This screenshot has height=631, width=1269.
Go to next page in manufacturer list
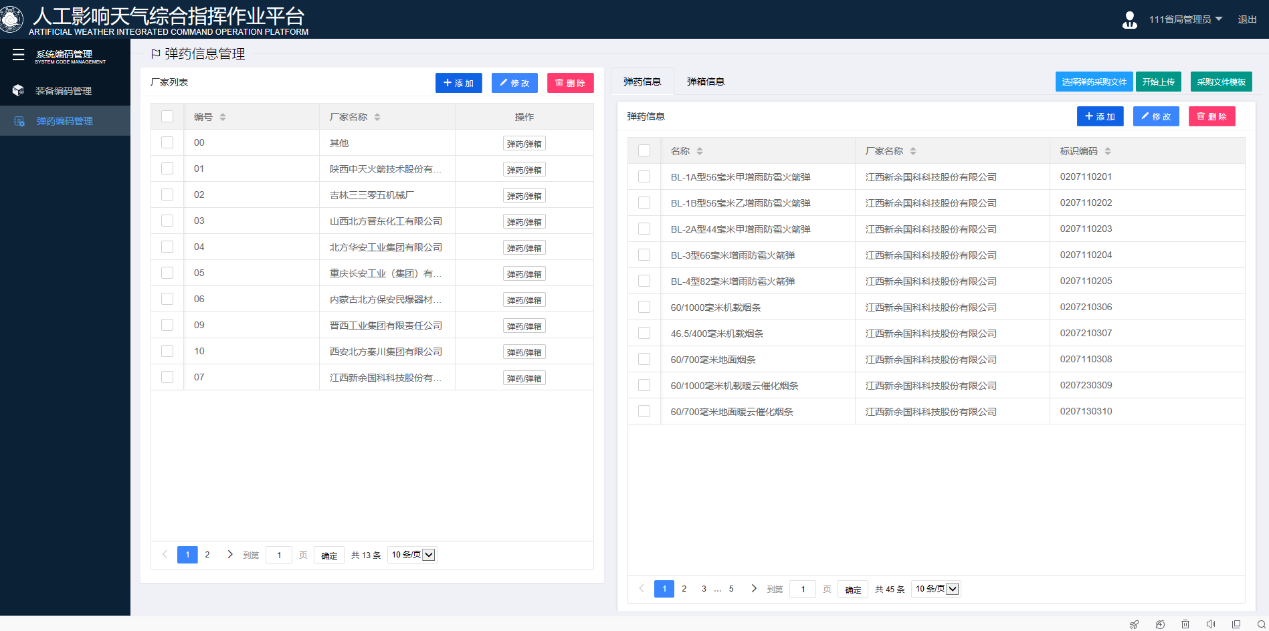230,554
